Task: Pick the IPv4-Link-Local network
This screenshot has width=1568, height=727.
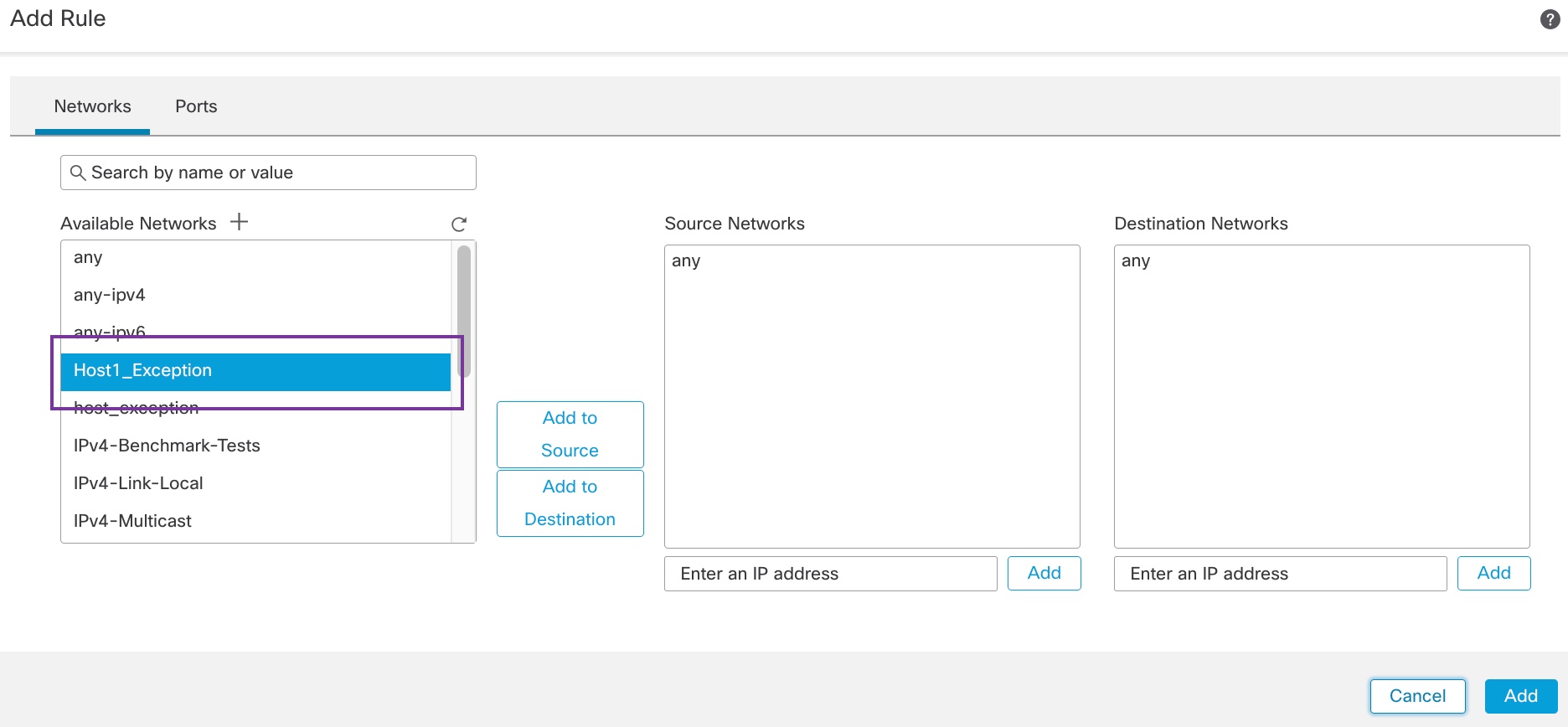Action: (138, 483)
